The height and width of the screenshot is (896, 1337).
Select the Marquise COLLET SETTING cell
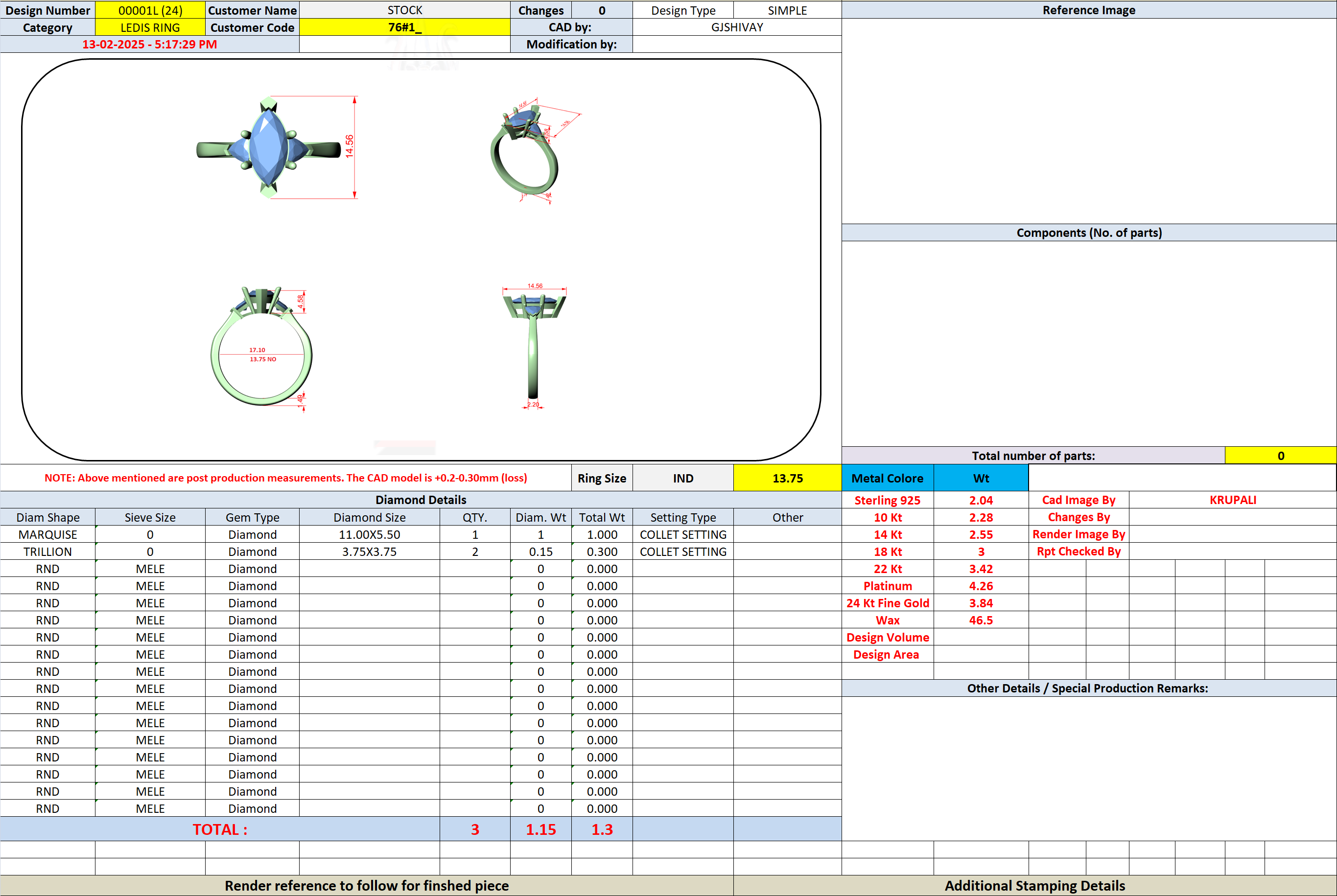point(683,534)
